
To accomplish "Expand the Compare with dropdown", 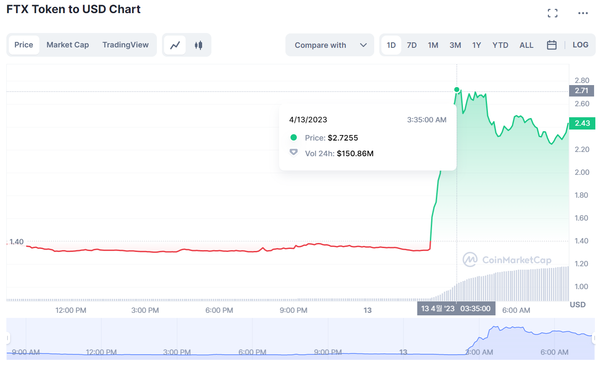I will click(x=330, y=45).
